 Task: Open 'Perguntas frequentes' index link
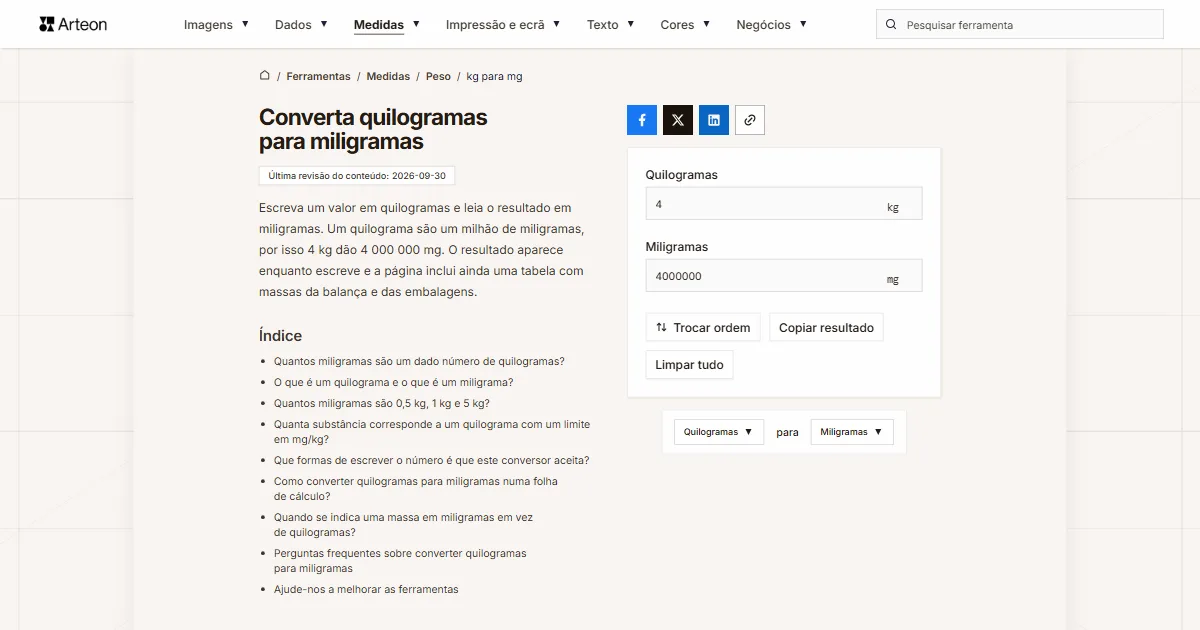(x=400, y=560)
